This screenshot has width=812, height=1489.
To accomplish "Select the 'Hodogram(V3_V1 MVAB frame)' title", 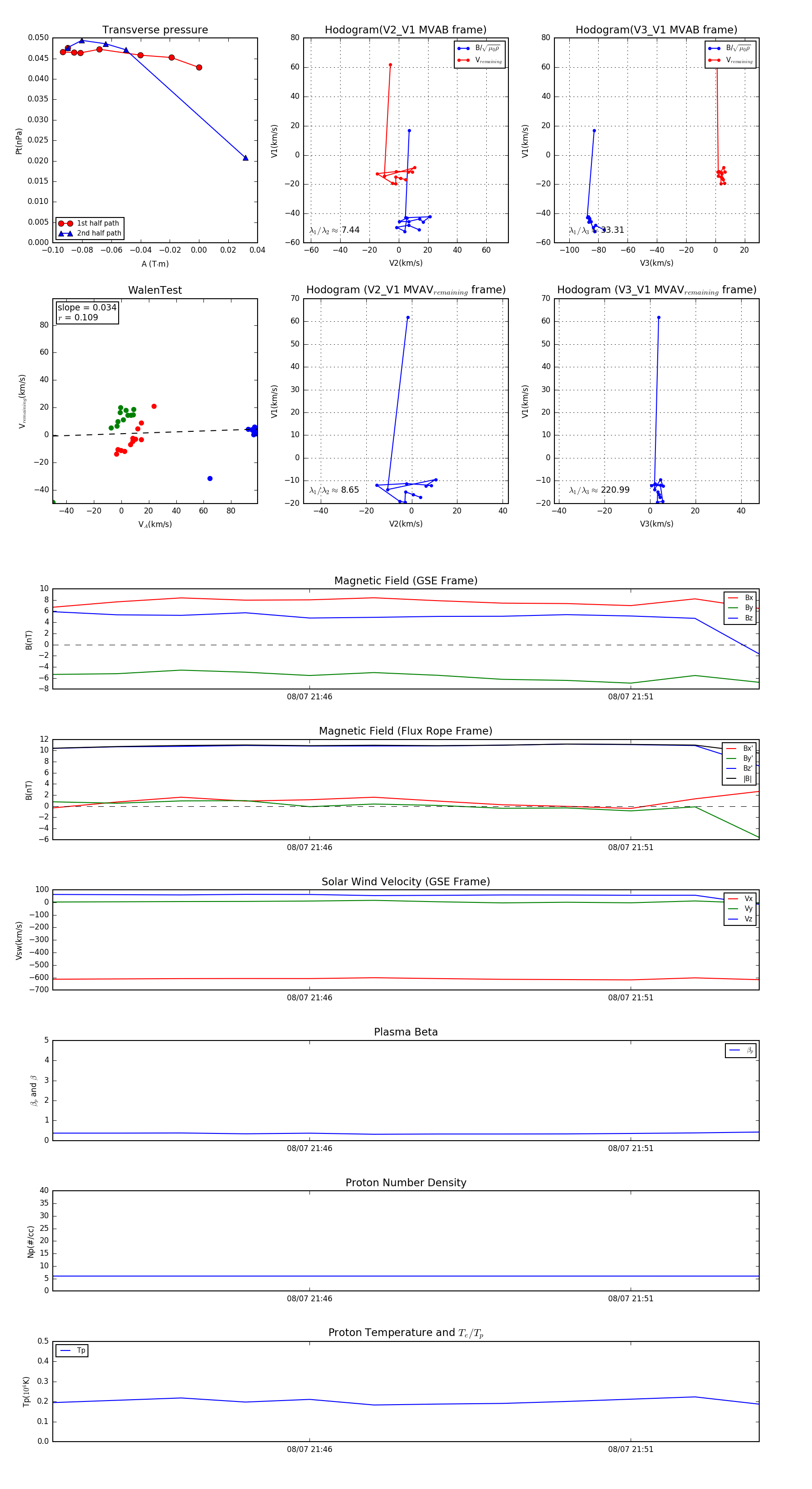I will (656, 30).
